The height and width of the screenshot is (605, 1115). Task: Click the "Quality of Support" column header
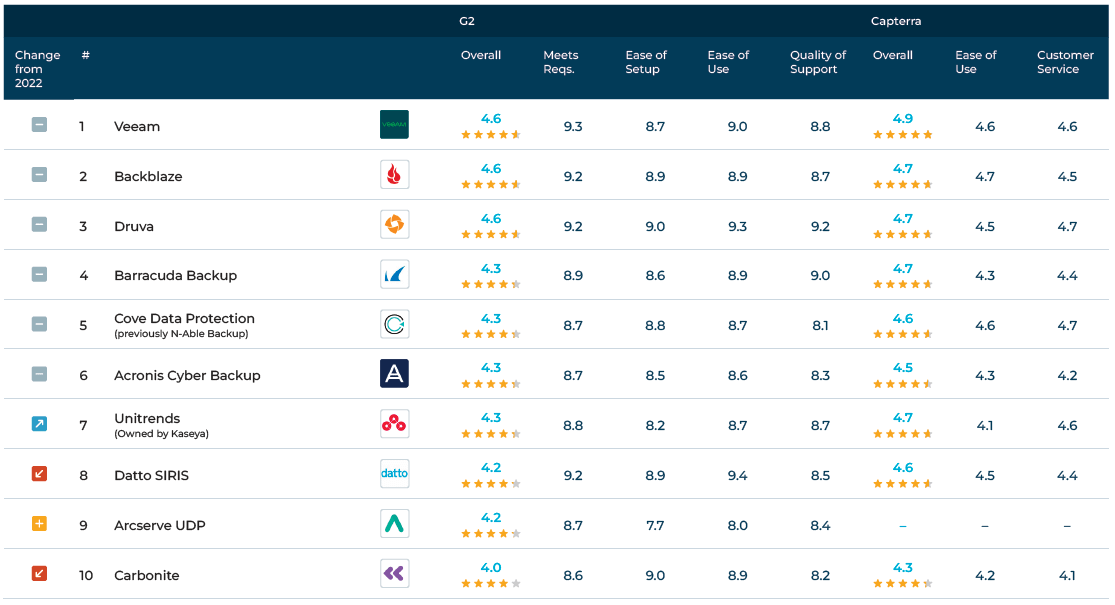(x=818, y=62)
